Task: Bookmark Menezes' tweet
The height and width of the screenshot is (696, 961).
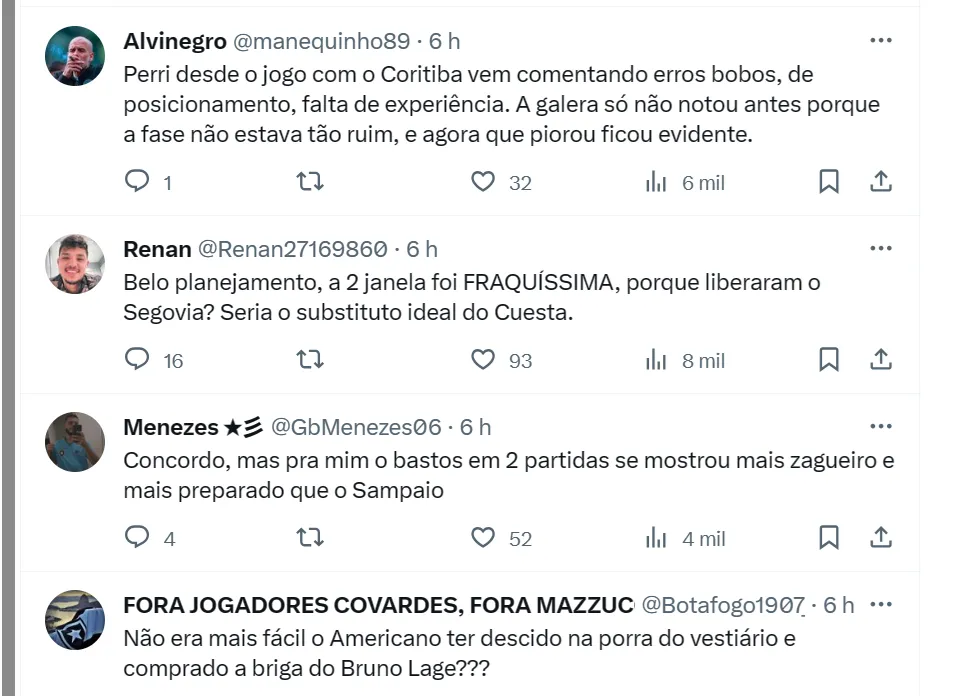Action: (829, 538)
